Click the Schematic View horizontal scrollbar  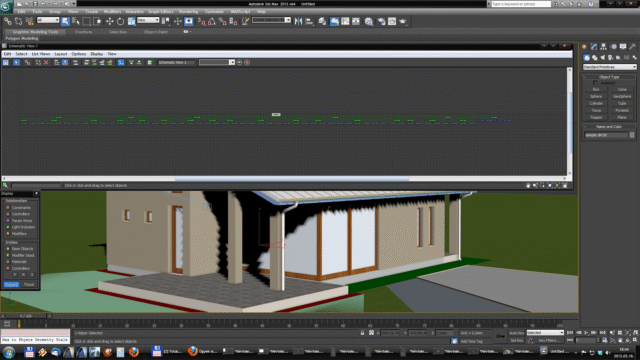[x=292, y=179]
